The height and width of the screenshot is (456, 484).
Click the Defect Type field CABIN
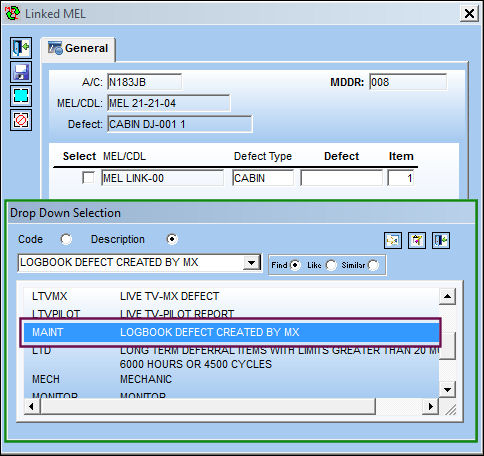[263, 178]
